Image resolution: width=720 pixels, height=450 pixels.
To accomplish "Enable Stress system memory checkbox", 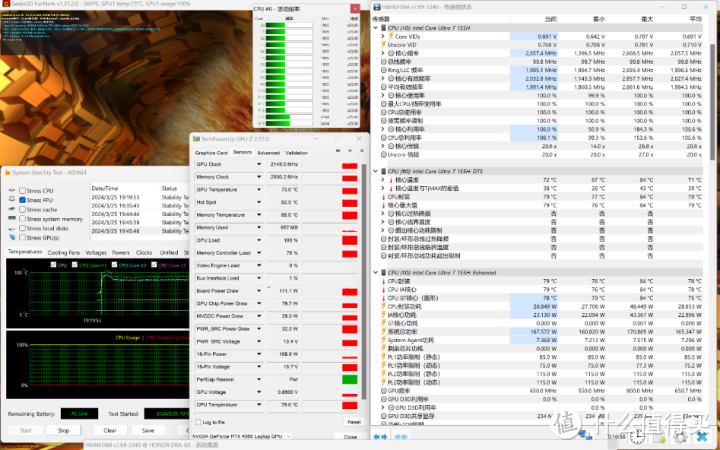I will (22, 219).
